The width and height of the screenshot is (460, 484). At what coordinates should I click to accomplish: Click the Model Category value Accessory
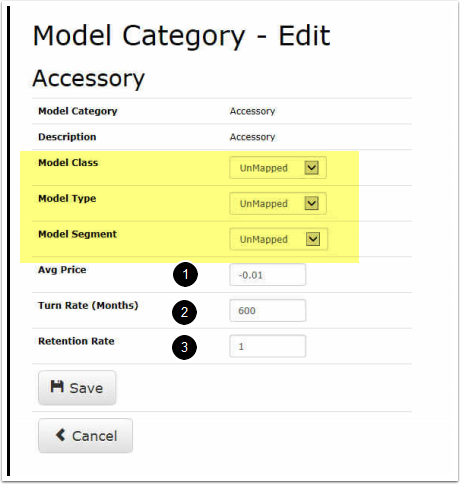coord(252,111)
